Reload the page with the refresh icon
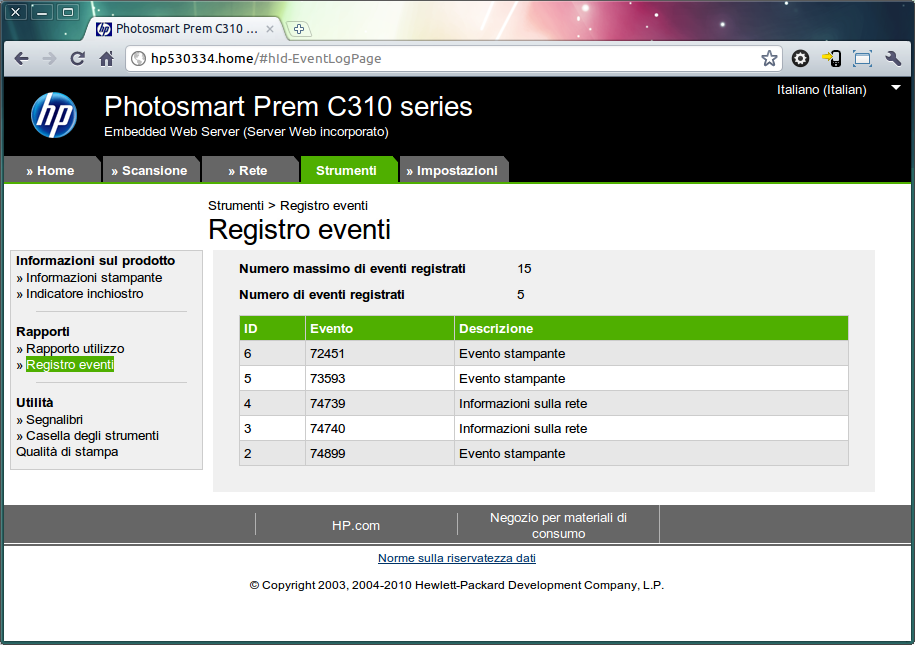Image resolution: width=915 pixels, height=645 pixels. (x=78, y=58)
